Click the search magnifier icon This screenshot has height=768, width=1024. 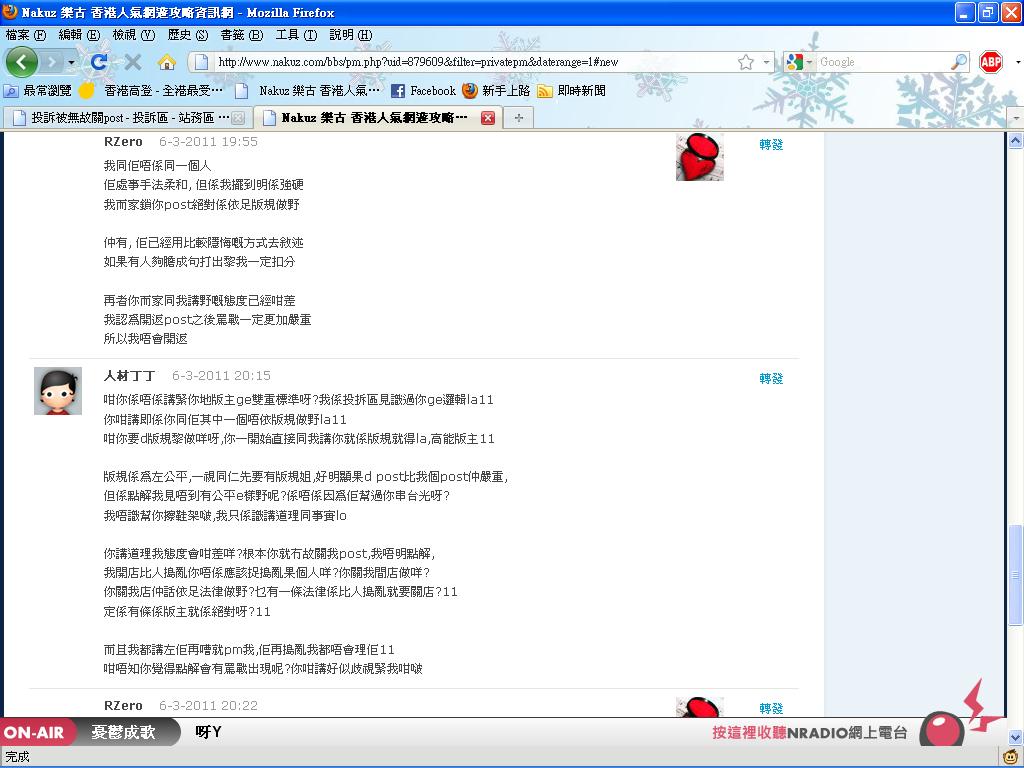[959, 62]
